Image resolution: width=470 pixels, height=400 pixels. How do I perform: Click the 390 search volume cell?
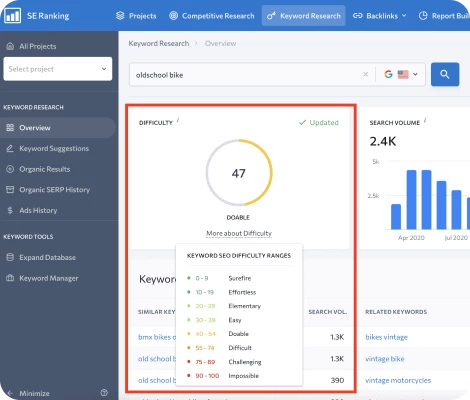click(x=337, y=380)
